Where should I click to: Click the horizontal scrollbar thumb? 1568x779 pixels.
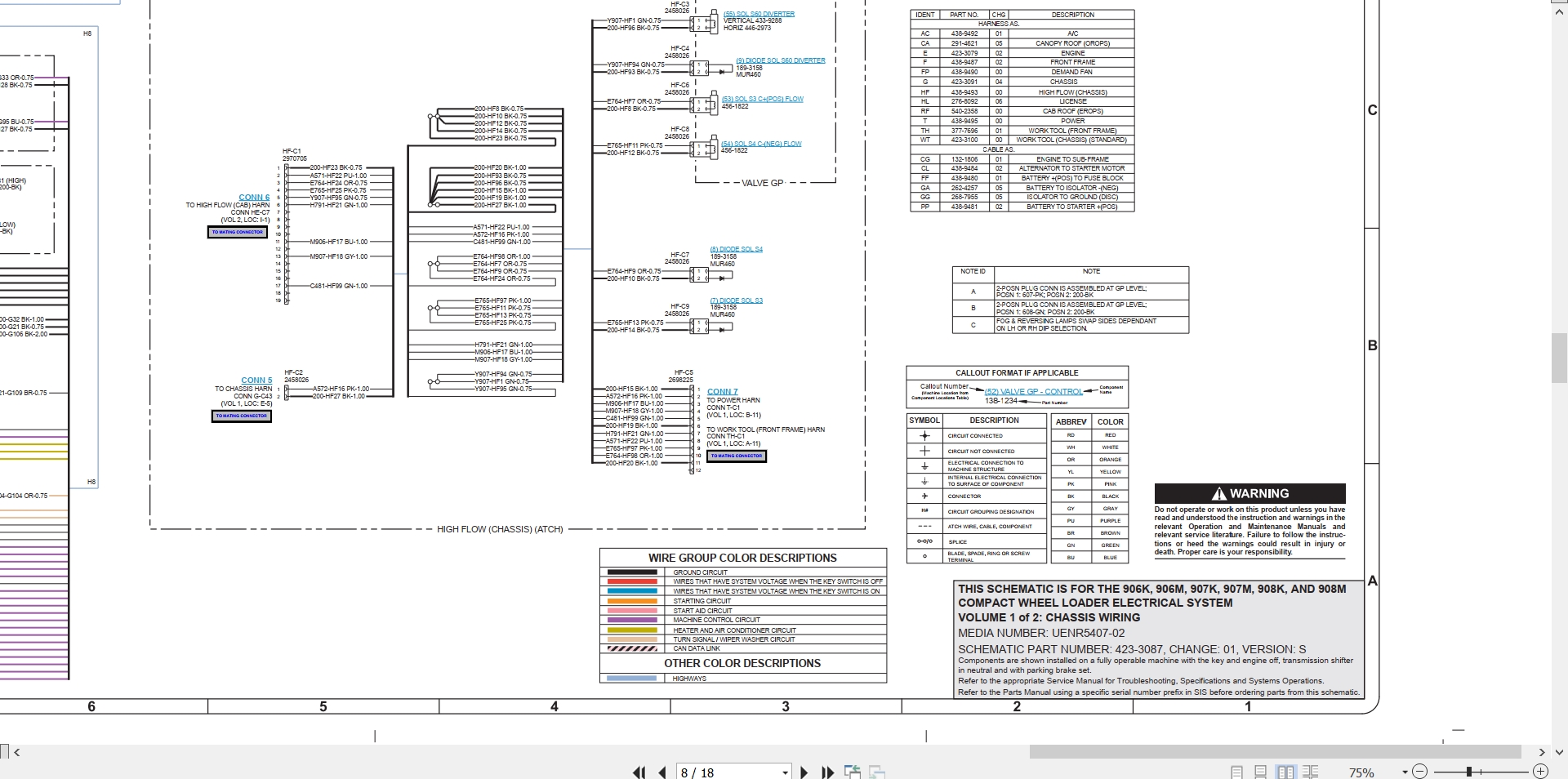(x=1275, y=752)
